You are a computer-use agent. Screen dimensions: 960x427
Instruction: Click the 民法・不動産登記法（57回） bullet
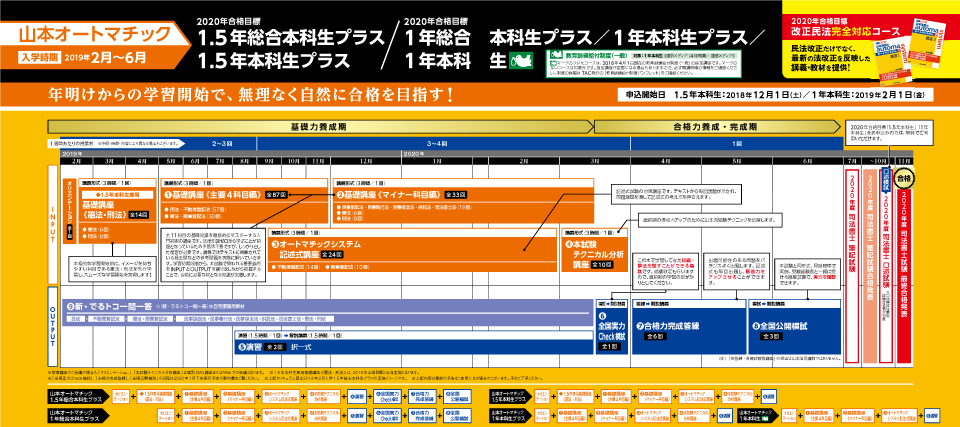[x=193, y=209]
